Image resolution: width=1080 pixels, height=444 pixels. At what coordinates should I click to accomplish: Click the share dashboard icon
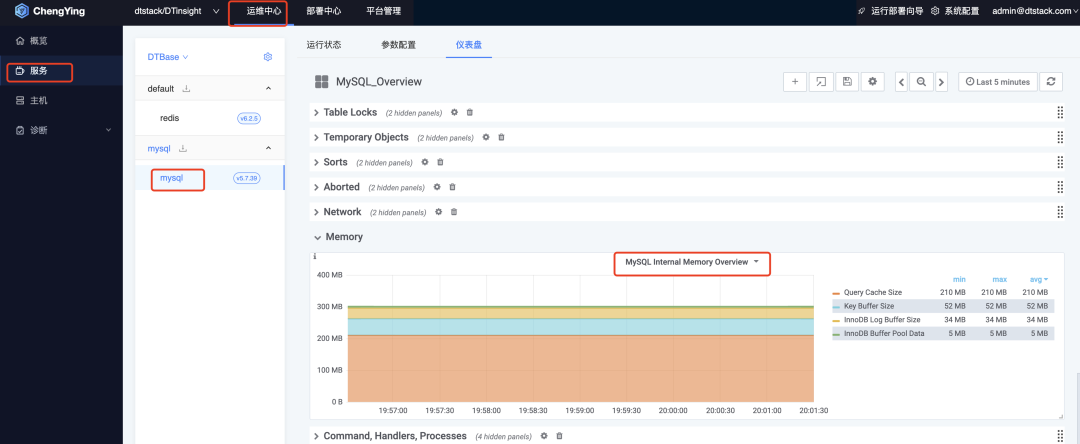tap(820, 81)
